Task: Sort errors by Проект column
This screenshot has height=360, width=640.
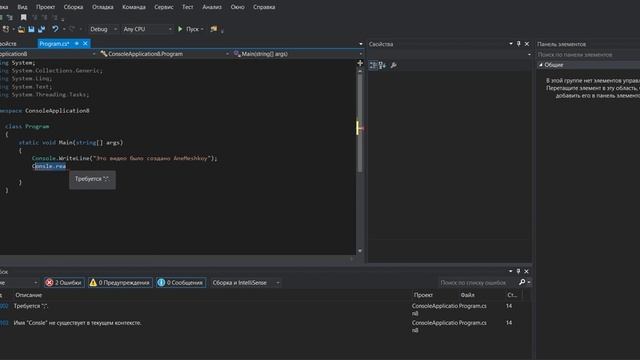Action: (x=423, y=295)
